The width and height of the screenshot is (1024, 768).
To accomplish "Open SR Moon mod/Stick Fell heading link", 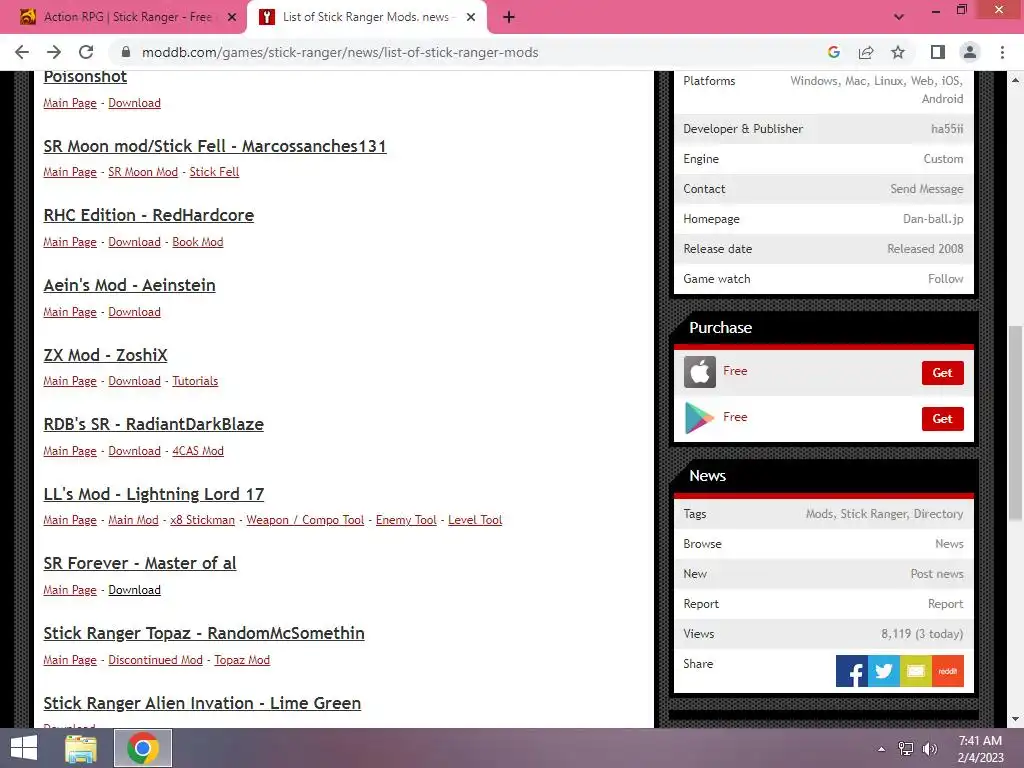I will (x=215, y=146).
